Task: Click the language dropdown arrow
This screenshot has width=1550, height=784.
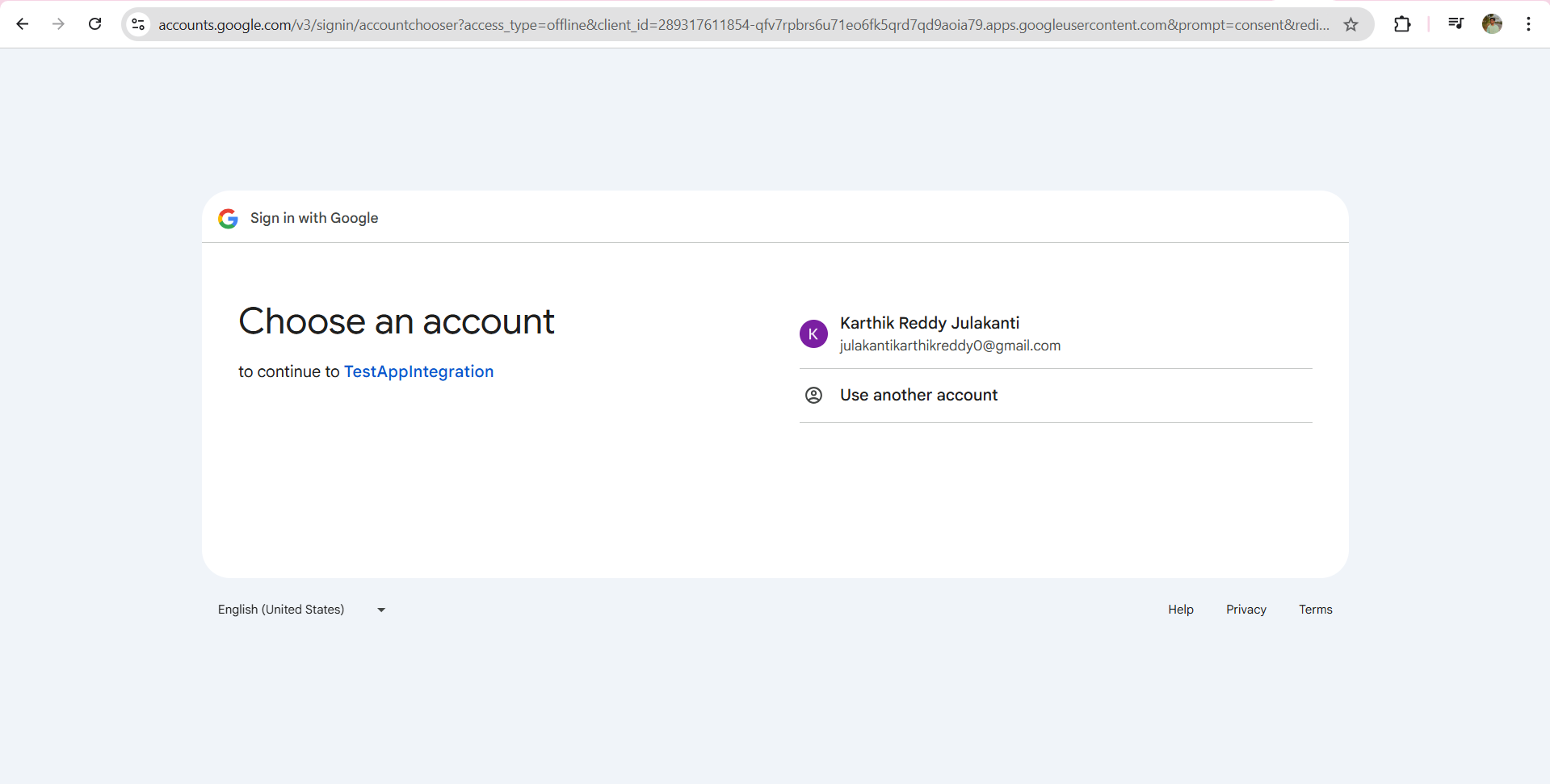Action: click(x=381, y=610)
